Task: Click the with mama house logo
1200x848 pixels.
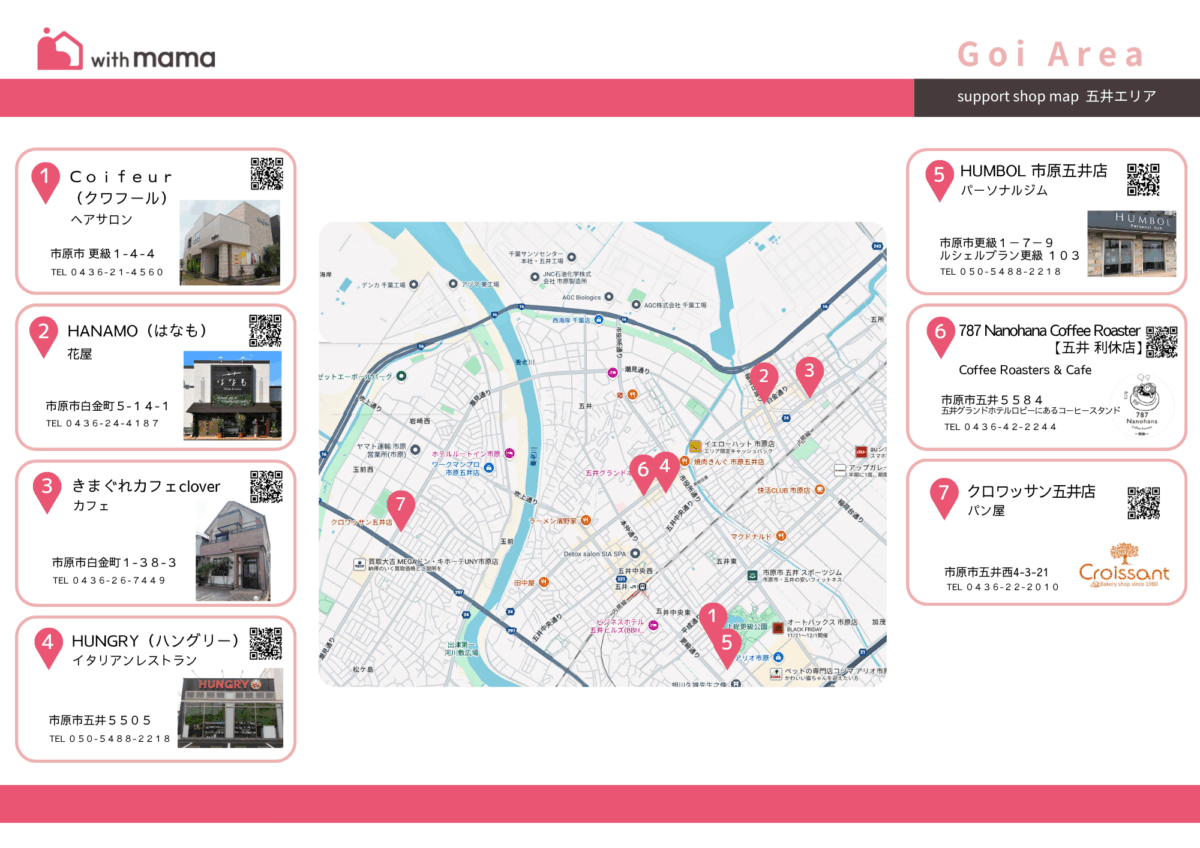Action: [60, 49]
